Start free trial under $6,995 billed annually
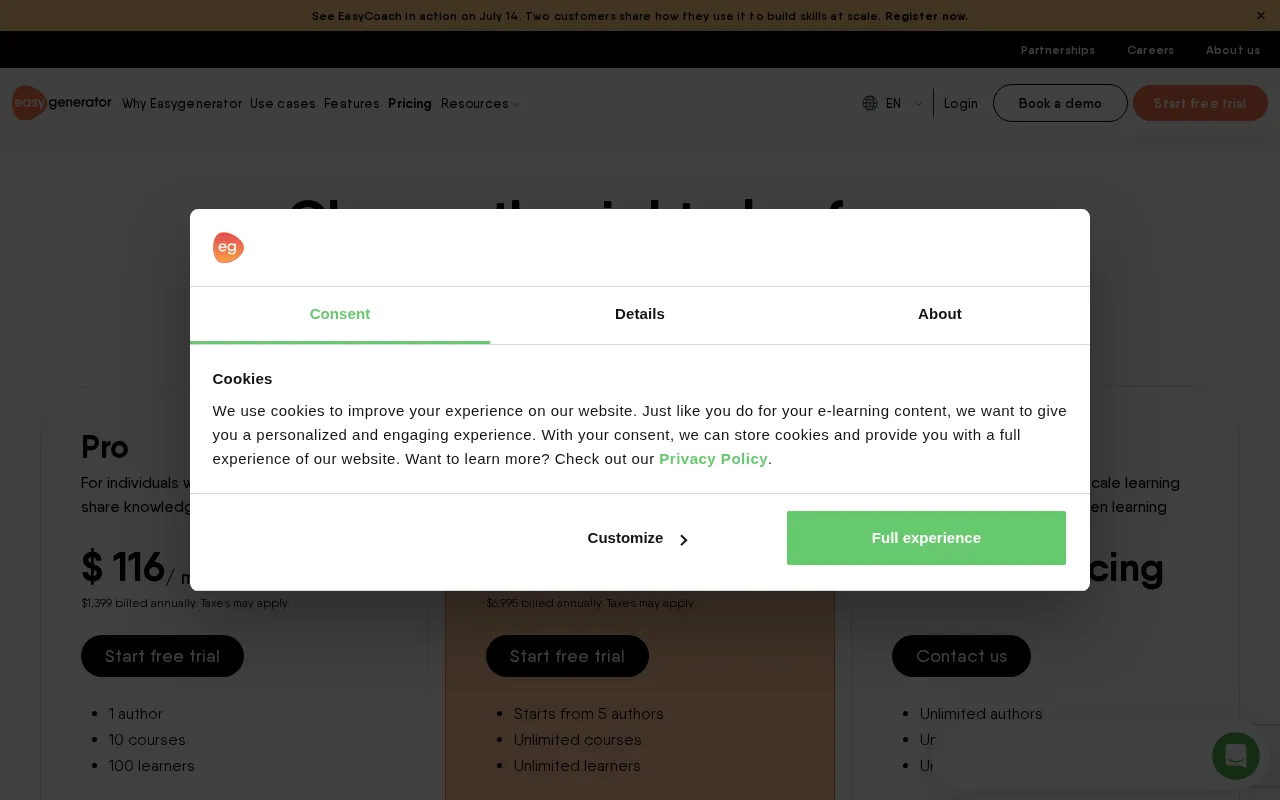Viewport: 1280px width, 800px height. tap(567, 656)
